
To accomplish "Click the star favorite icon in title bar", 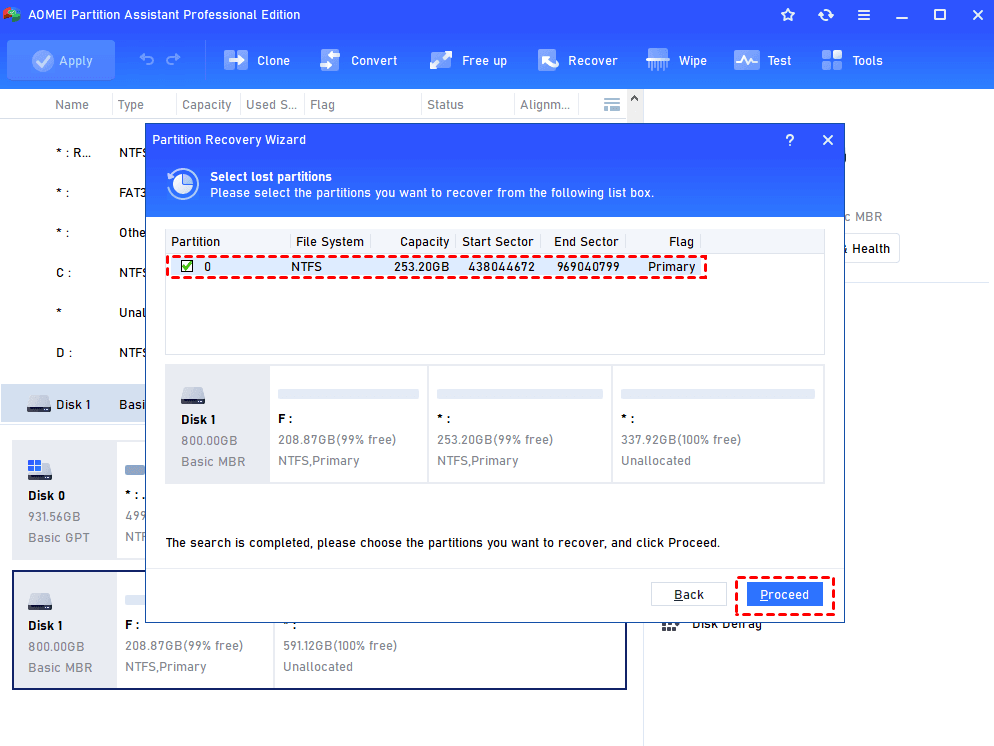I will pyautogui.click(x=788, y=15).
